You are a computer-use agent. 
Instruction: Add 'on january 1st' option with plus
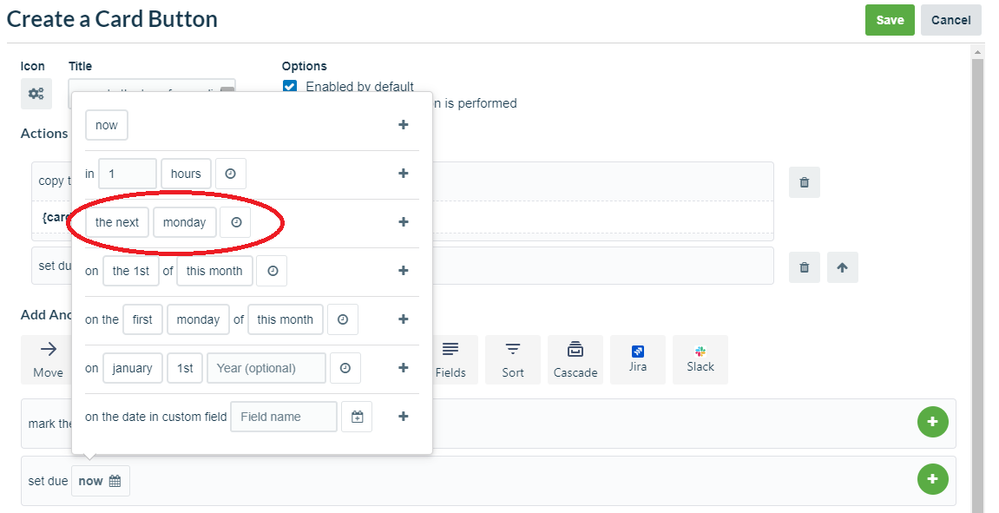click(x=403, y=368)
